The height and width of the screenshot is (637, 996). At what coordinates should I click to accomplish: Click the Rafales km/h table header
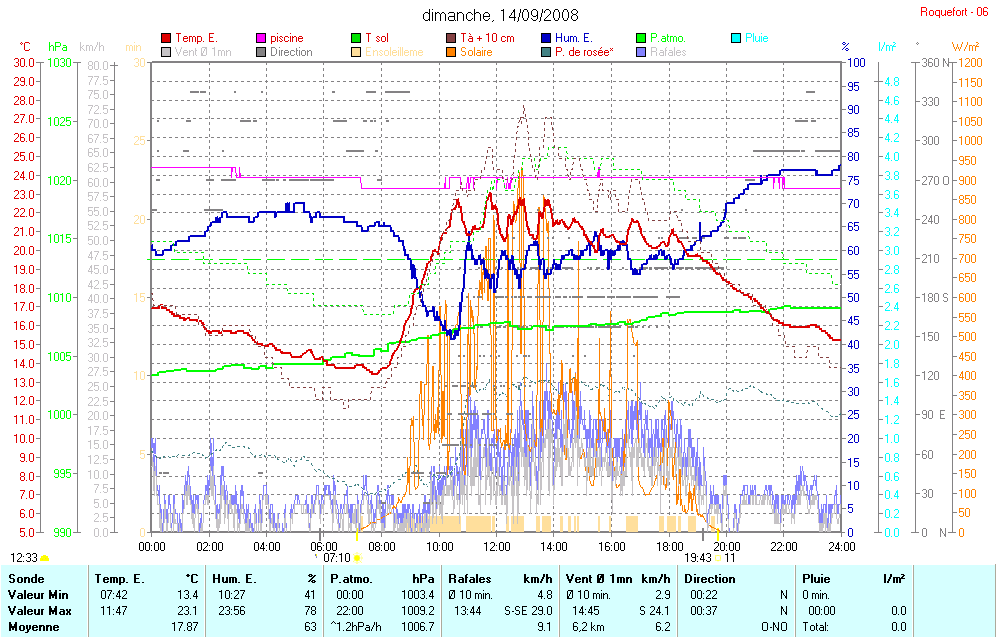coord(500,579)
